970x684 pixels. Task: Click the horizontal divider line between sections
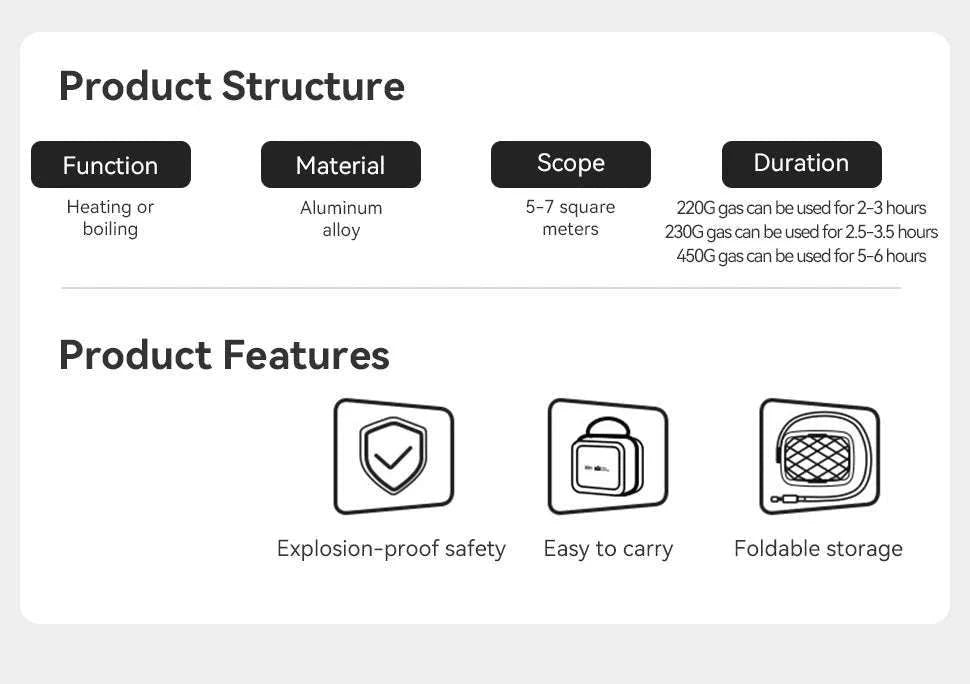481,288
